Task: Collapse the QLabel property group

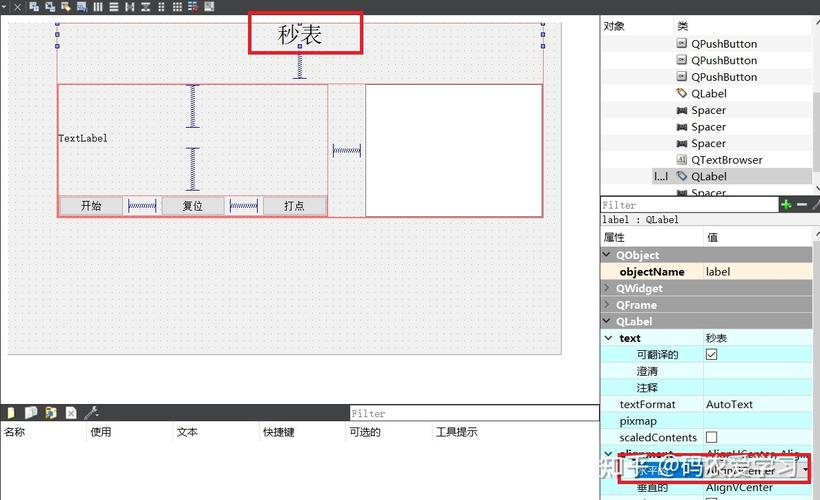Action: pyautogui.click(x=607, y=321)
